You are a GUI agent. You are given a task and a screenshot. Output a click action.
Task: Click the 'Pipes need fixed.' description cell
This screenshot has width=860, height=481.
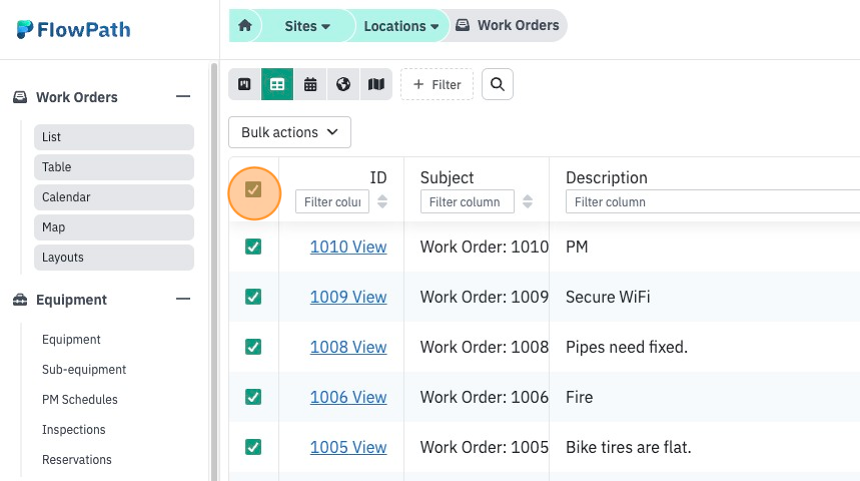626,347
